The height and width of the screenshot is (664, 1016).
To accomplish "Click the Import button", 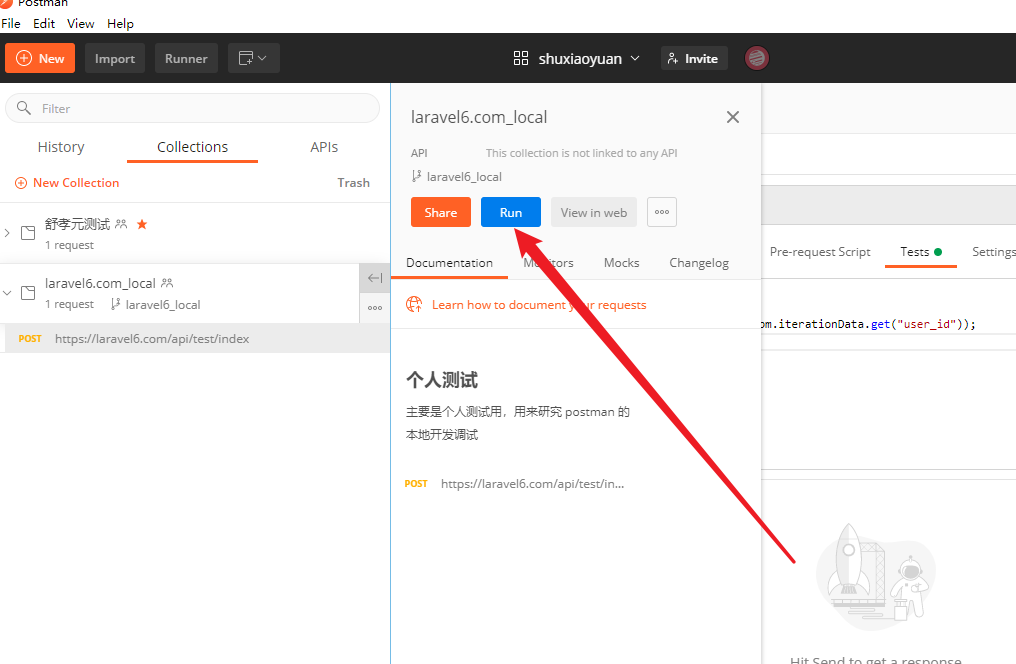I will point(115,58).
